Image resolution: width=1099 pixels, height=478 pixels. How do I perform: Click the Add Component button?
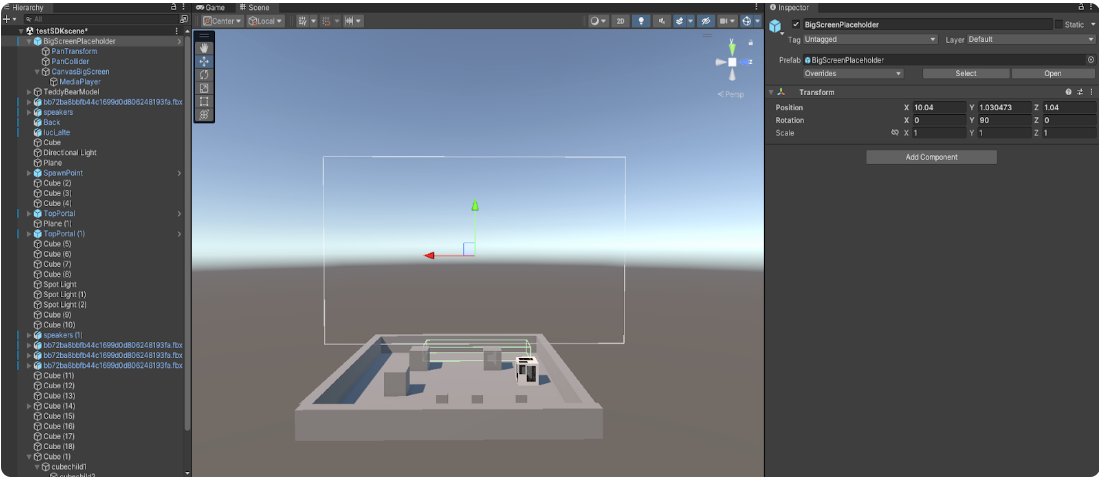(x=931, y=157)
